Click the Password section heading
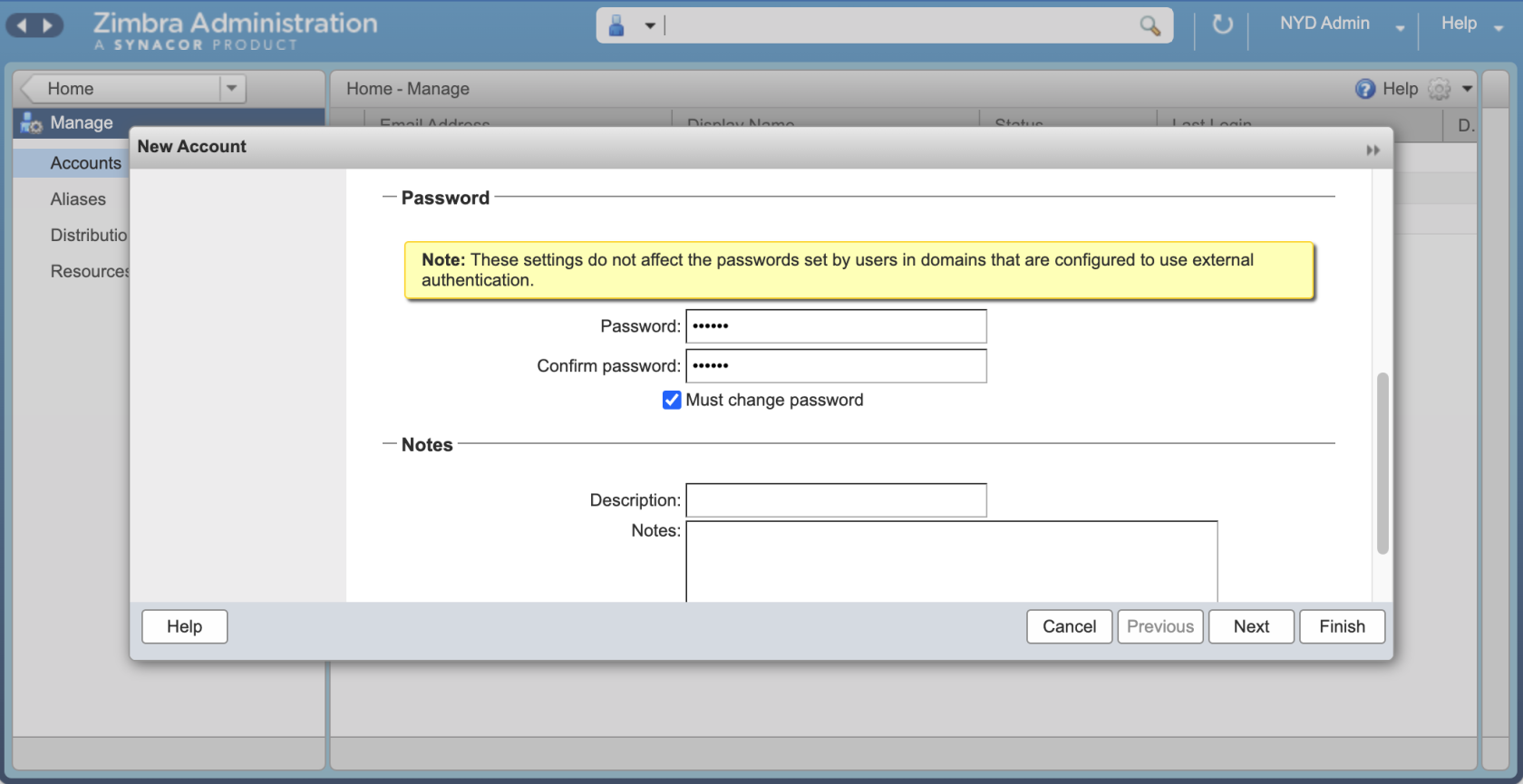This screenshot has width=1523, height=784. (x=445, y=198)
